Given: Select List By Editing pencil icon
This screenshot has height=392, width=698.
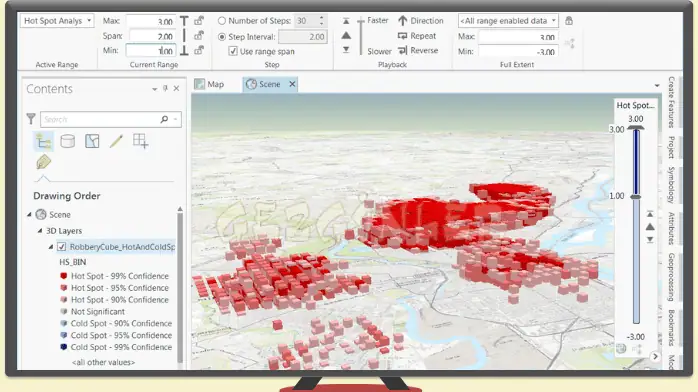Looking at the screenshot, I should (116, 141).
